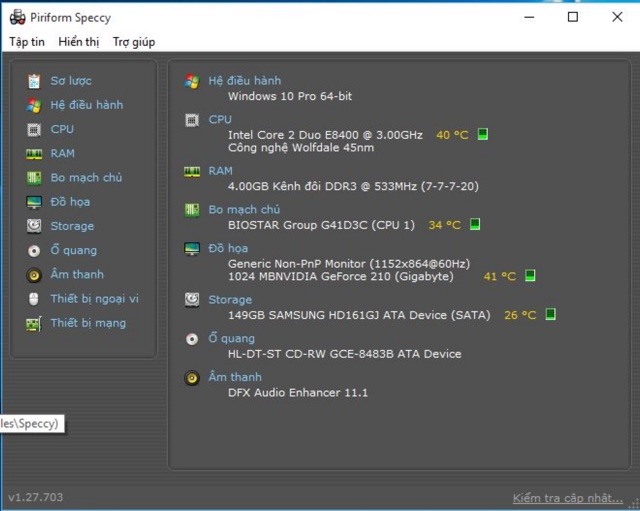Click the Windows flag icon beside sidebar Hệ điều hành

(34, 105)
